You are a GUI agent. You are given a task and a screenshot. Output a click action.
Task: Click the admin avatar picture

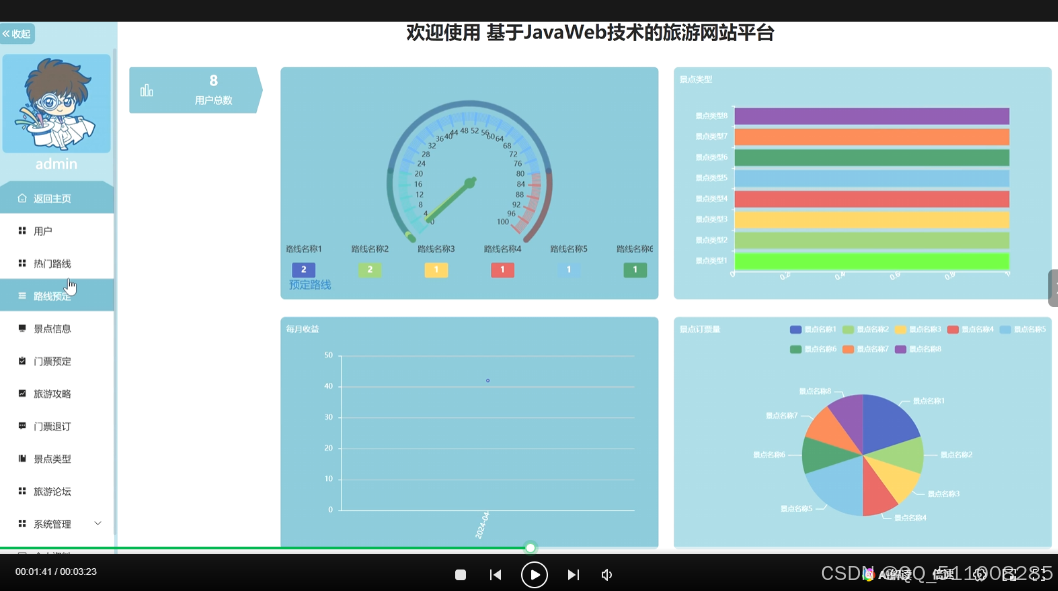click(56, 103)
